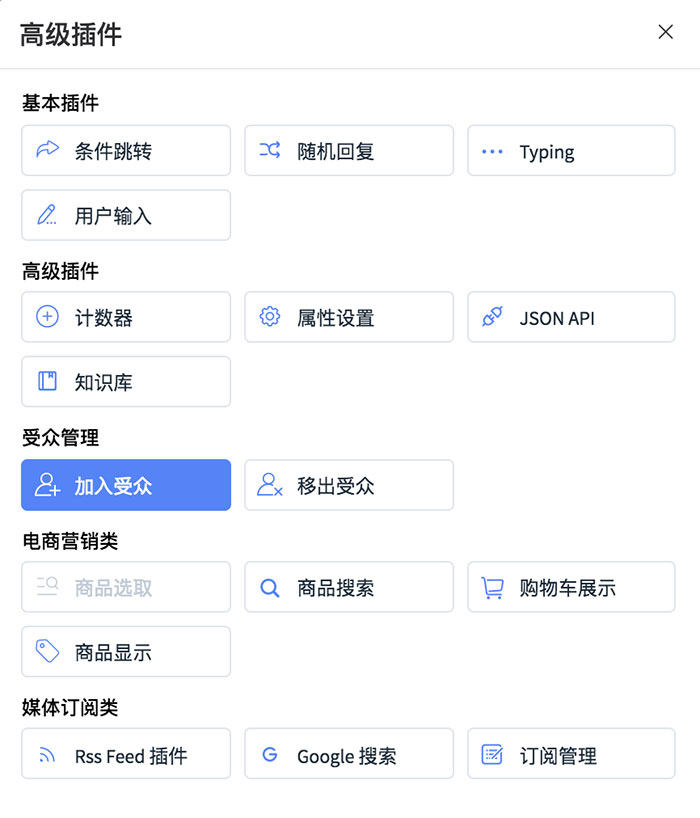The height and width of the screenshot is (818, 700).
Task: Choose the 属性设置 plugin label
Action: (x=335, y=318)
